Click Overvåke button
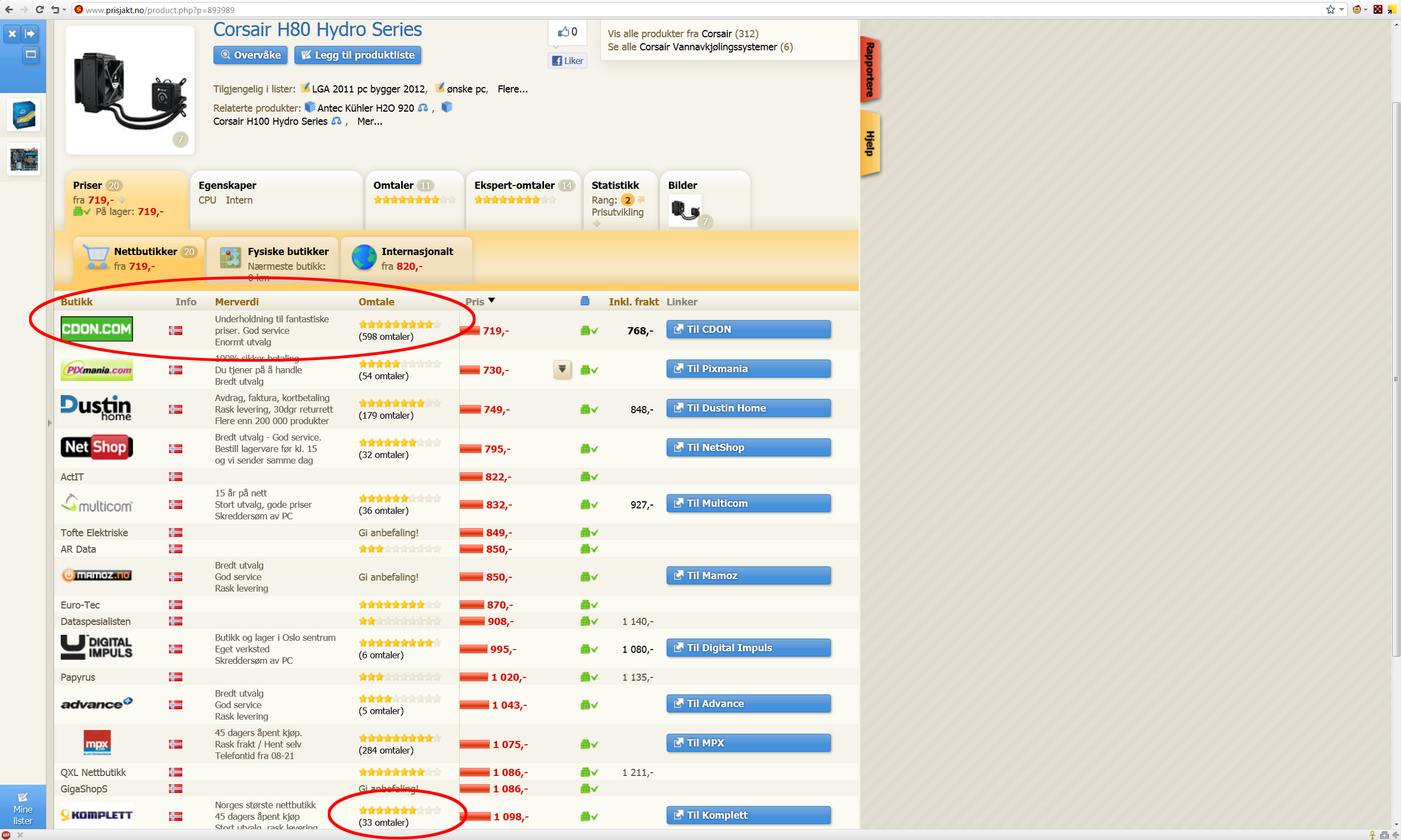The image size is (1401, 840). pos(250,55)
